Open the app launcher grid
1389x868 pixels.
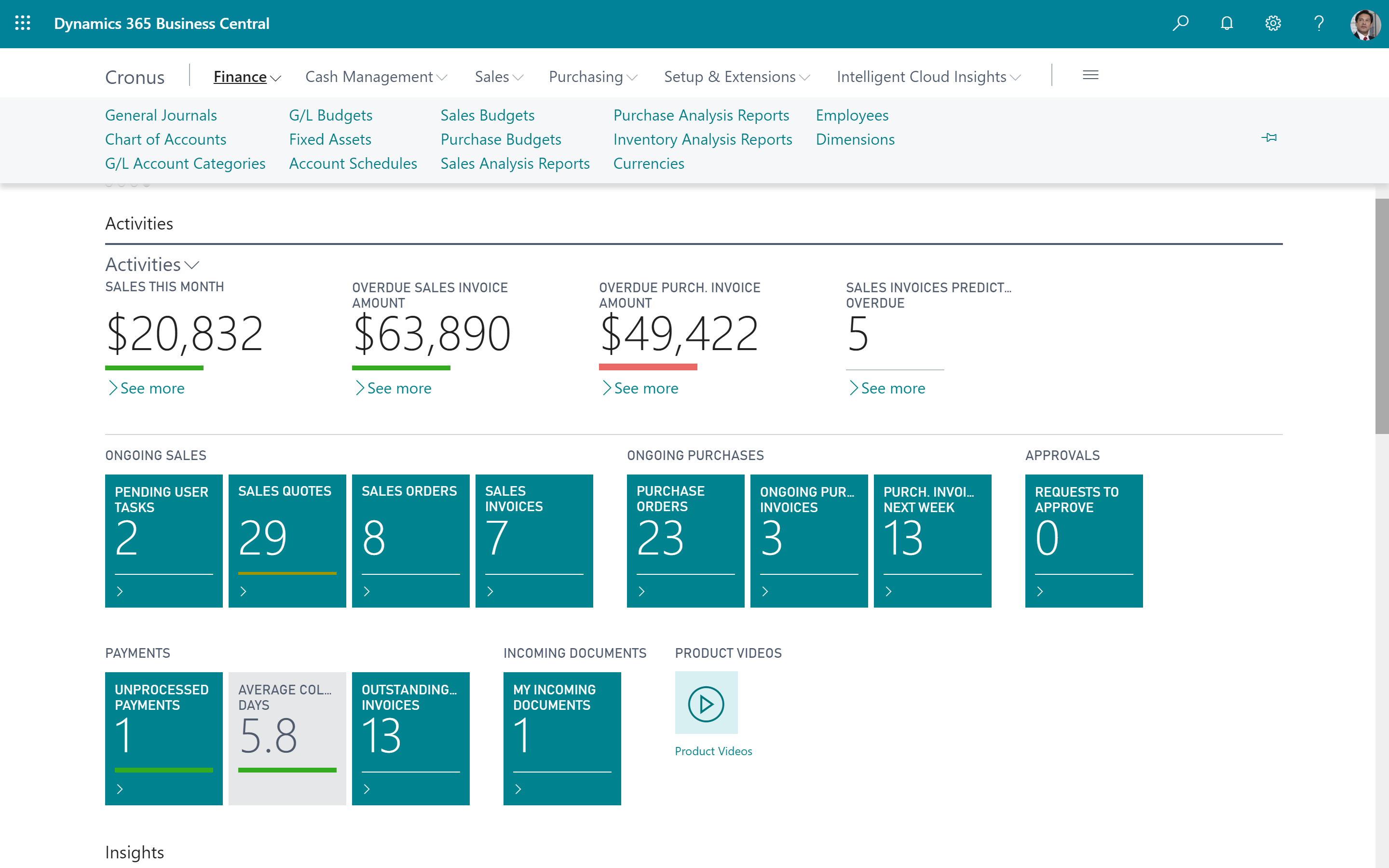tap(23, 23)
